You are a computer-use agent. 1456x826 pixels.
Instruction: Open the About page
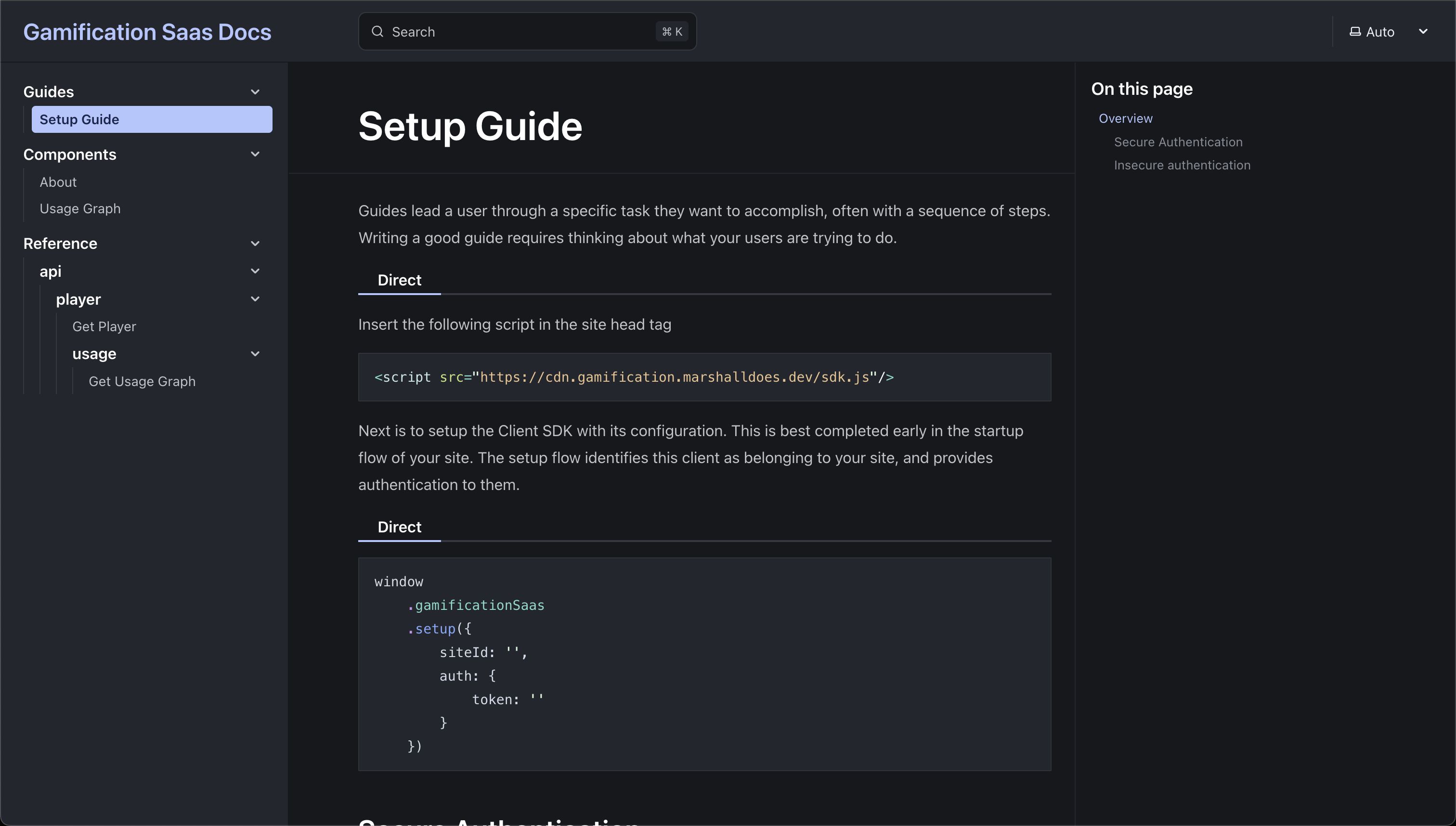pyautogui.click(x=58, y=182)
